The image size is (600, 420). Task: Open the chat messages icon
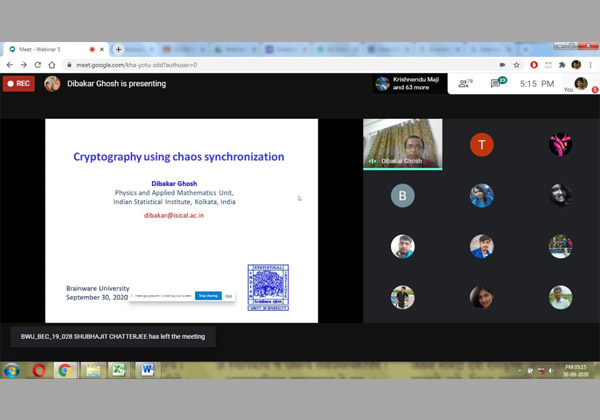[x=498, y=82]
